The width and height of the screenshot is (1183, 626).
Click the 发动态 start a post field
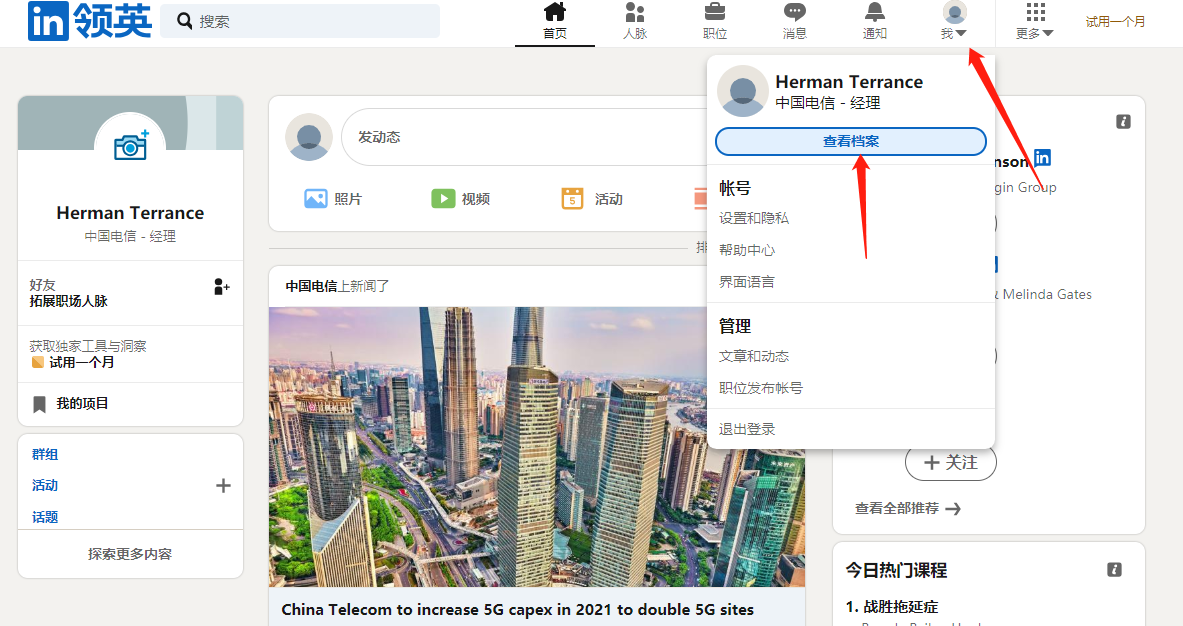tap(525, 137)
